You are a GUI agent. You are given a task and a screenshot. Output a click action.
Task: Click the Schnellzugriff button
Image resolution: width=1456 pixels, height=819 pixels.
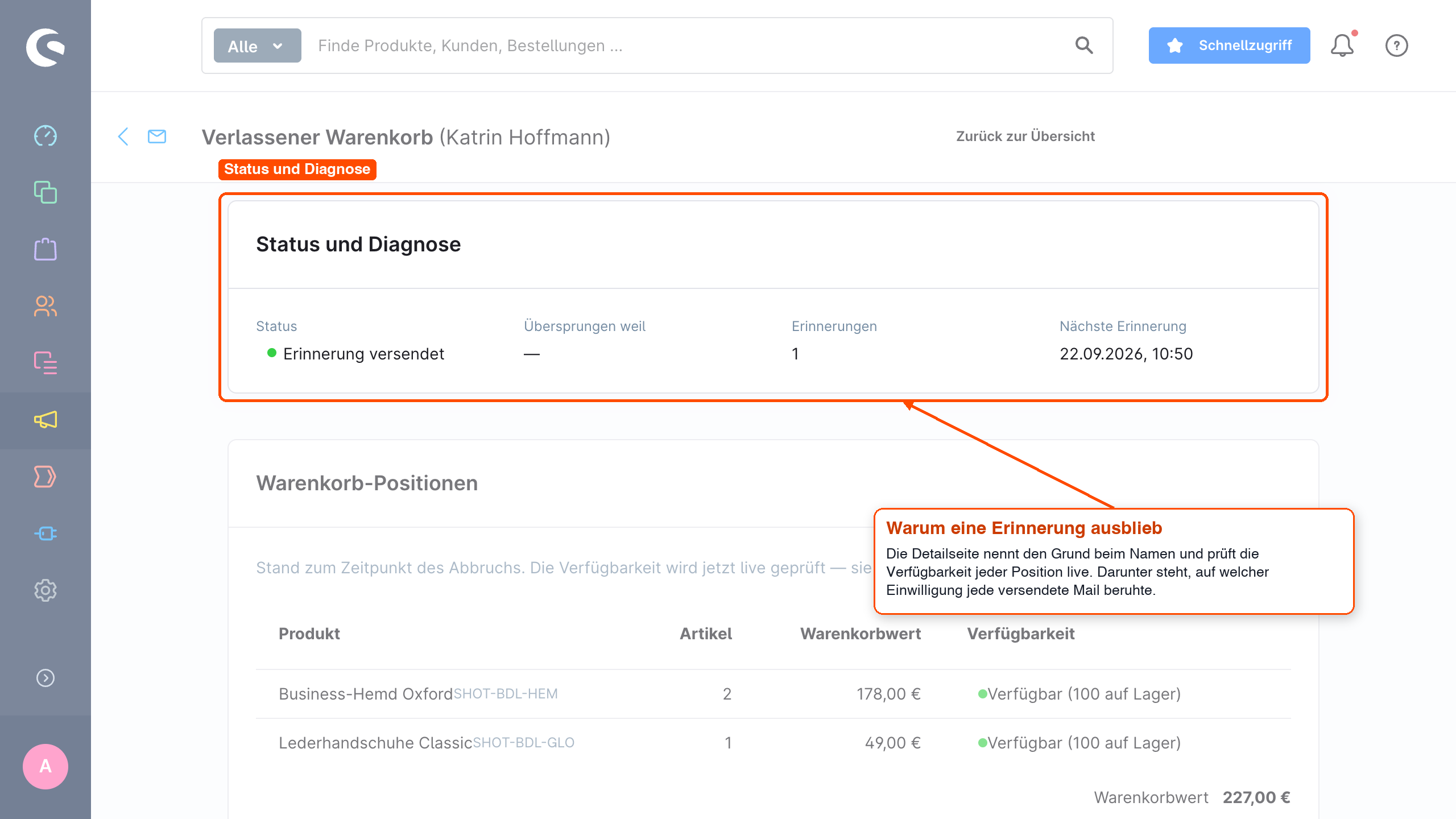click(1229, 45)
